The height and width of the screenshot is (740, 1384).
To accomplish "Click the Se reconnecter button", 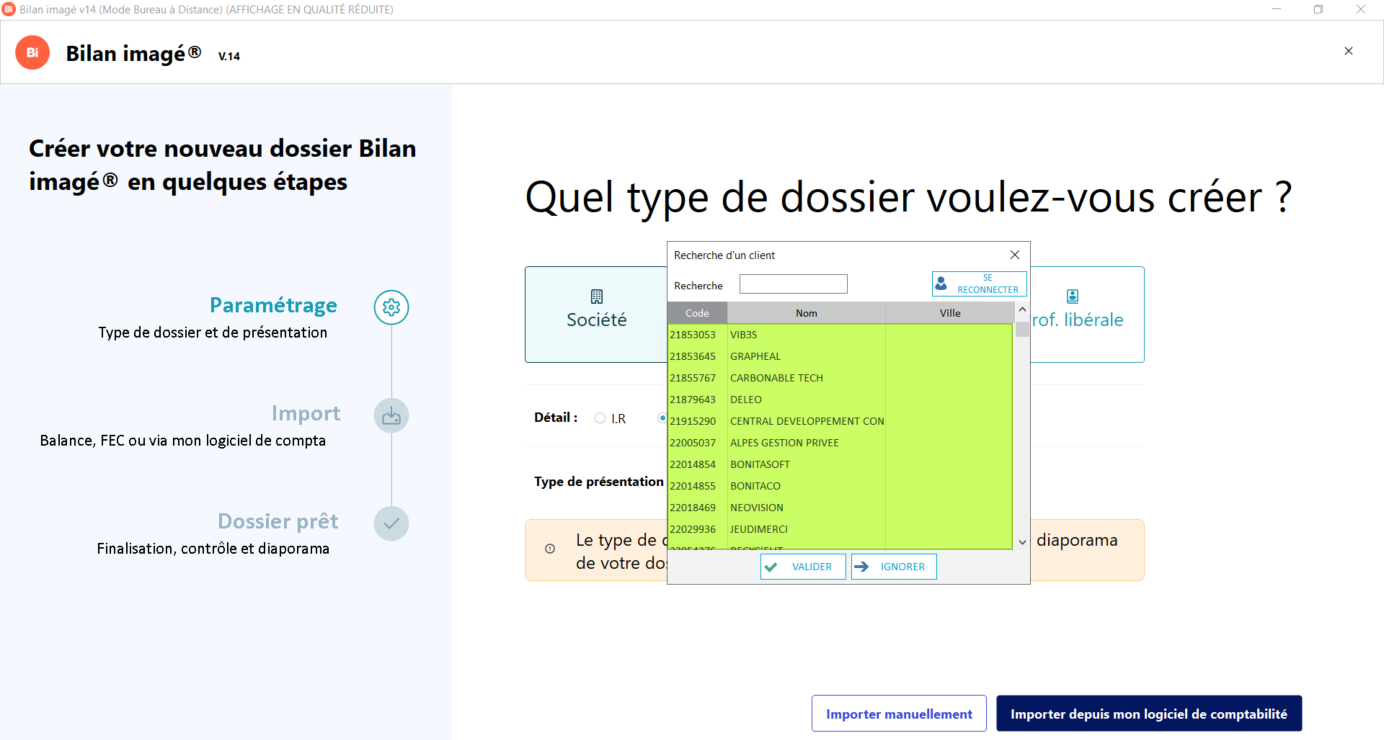I will (x=979, y=284).
